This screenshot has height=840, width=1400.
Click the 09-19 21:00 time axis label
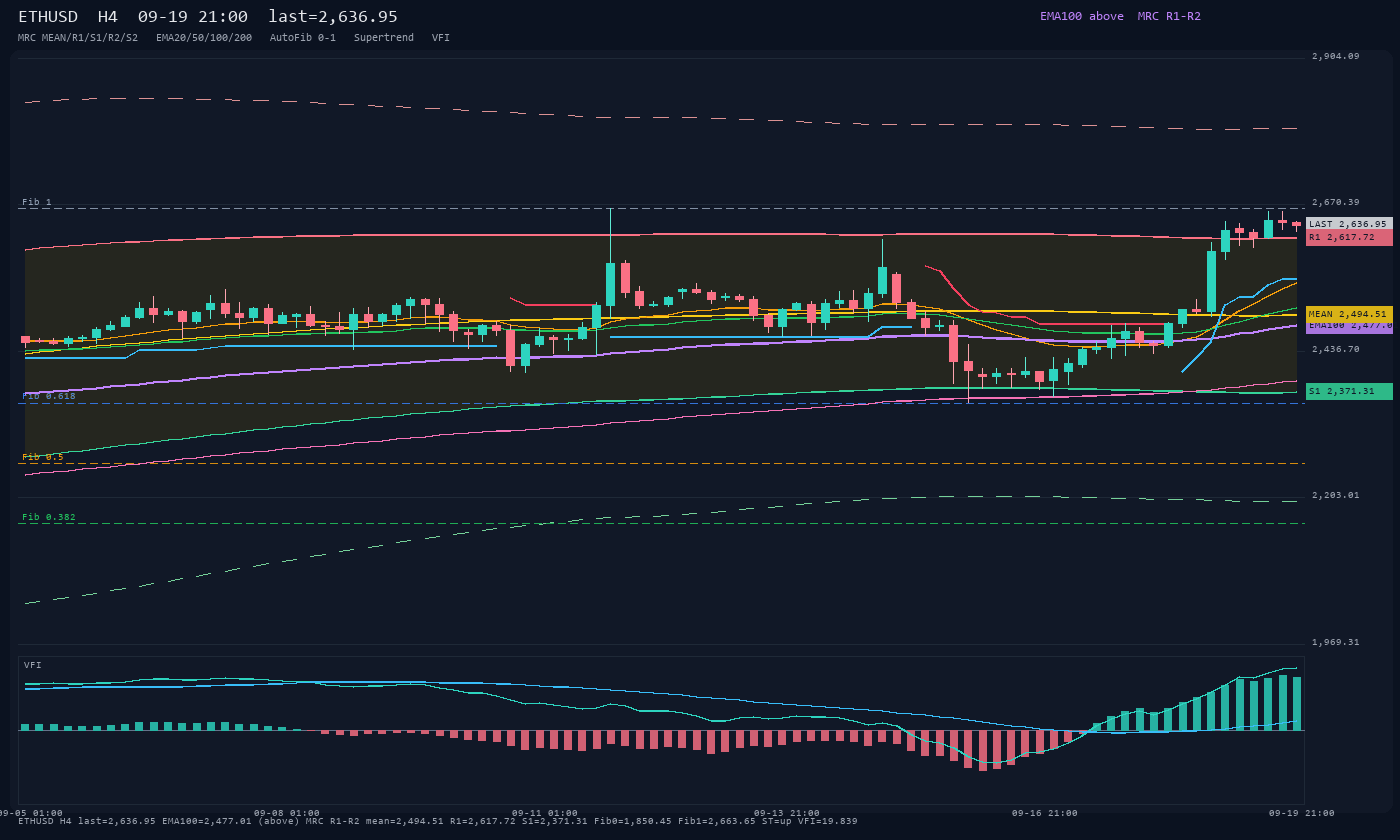1303,813
